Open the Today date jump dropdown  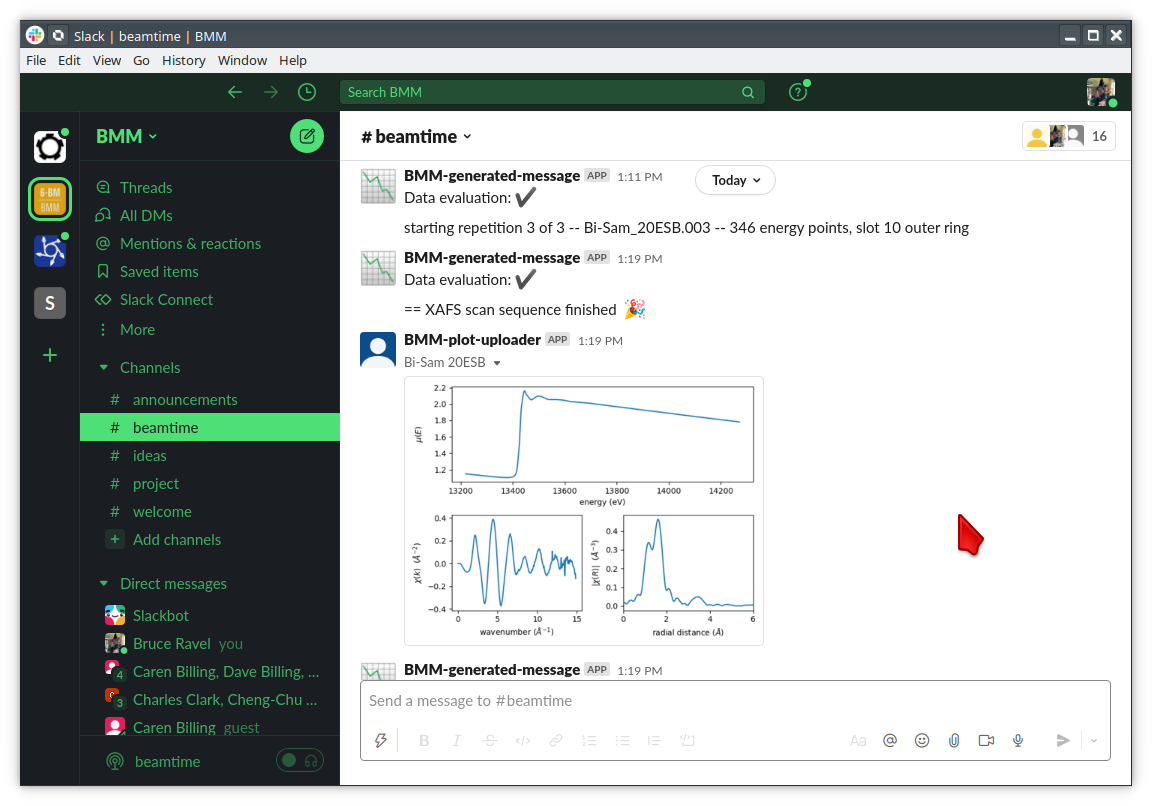pos(735,180)
